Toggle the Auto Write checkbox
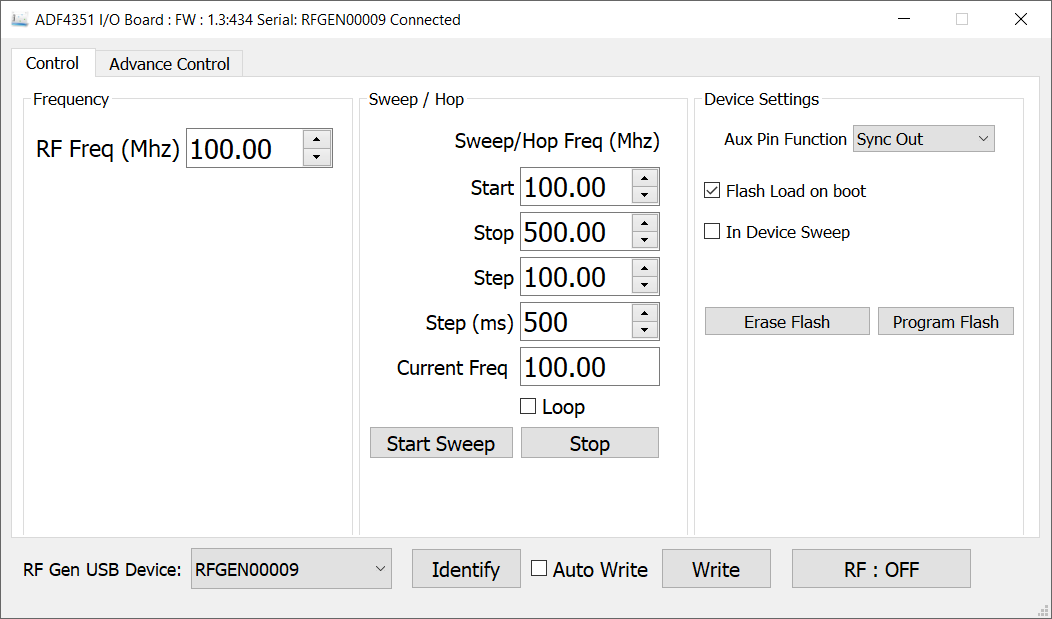The image size is (1052, 619). (539, 569)
